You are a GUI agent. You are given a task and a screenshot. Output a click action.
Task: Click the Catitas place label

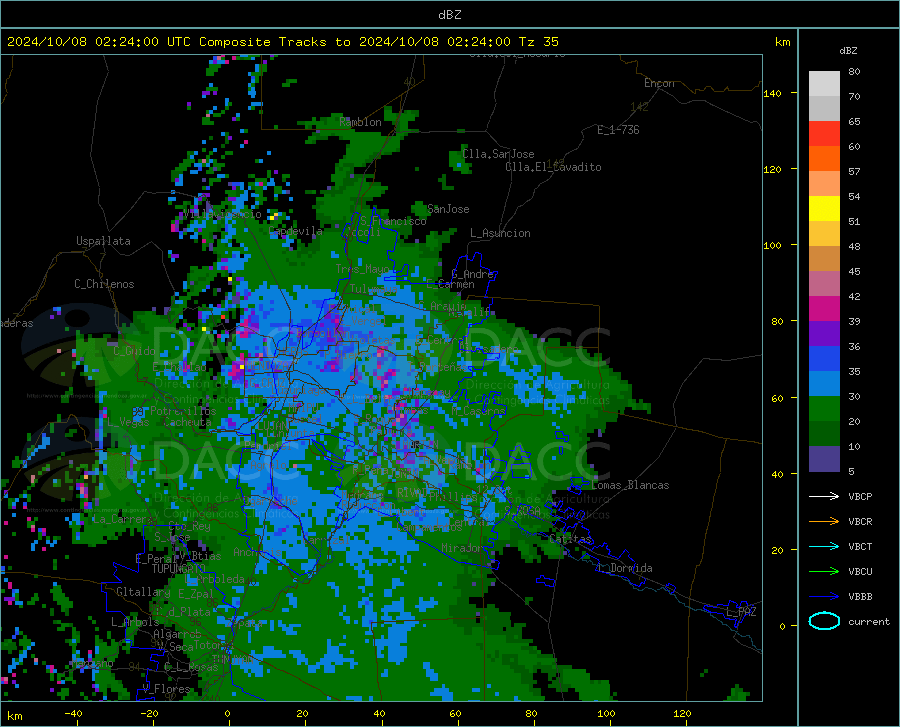(x=570, y=539)
